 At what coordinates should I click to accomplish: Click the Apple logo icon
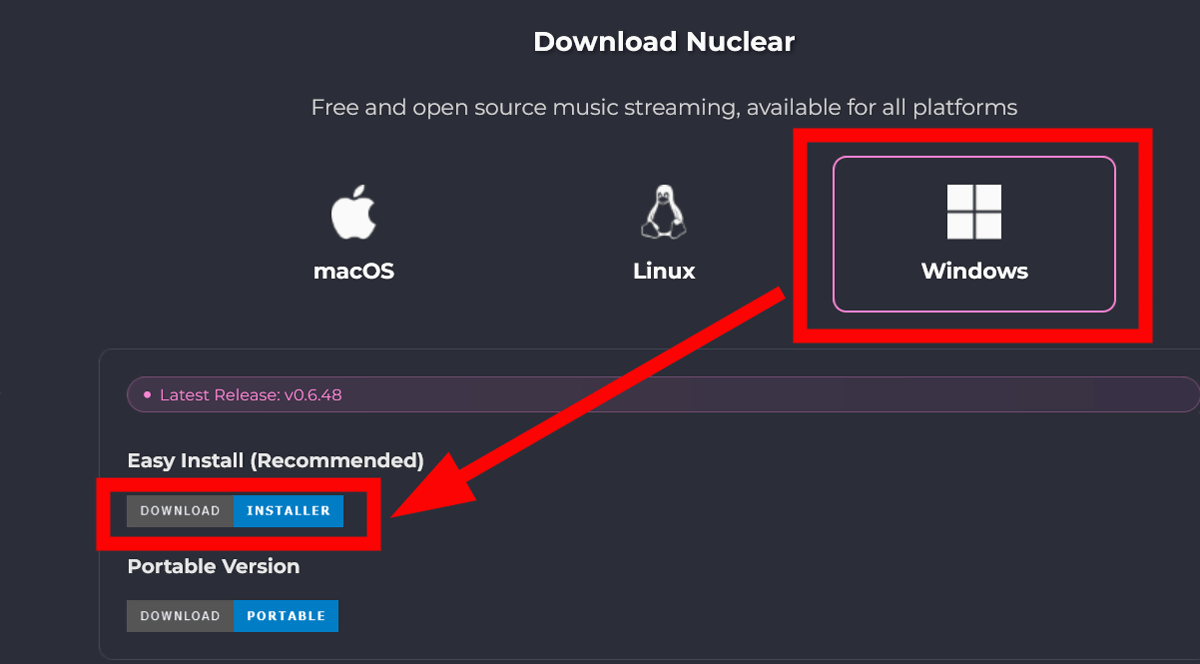[x=353, y=211]
